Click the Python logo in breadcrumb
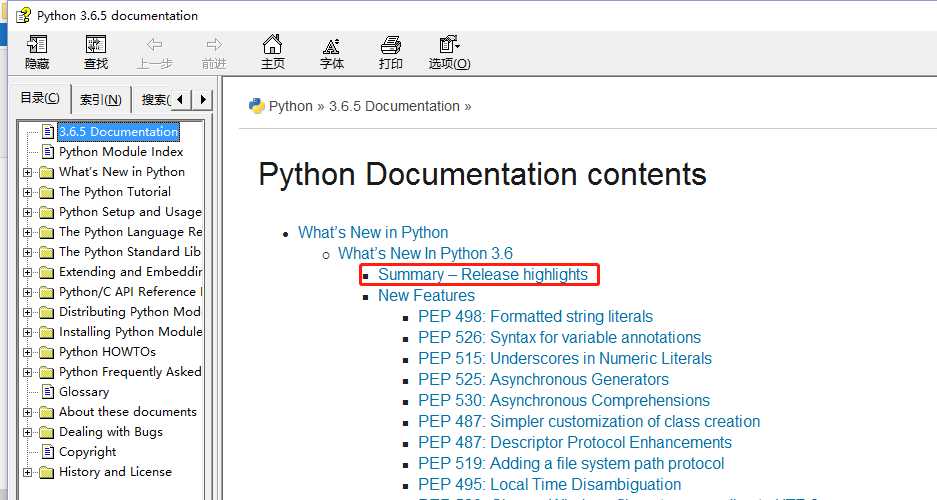 (256, 106)
